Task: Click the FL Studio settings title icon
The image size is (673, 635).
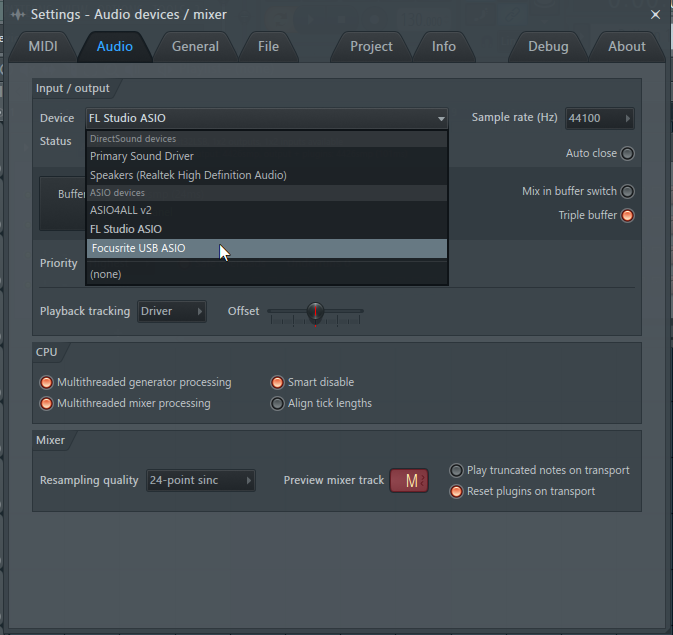Action: point(18,15)
